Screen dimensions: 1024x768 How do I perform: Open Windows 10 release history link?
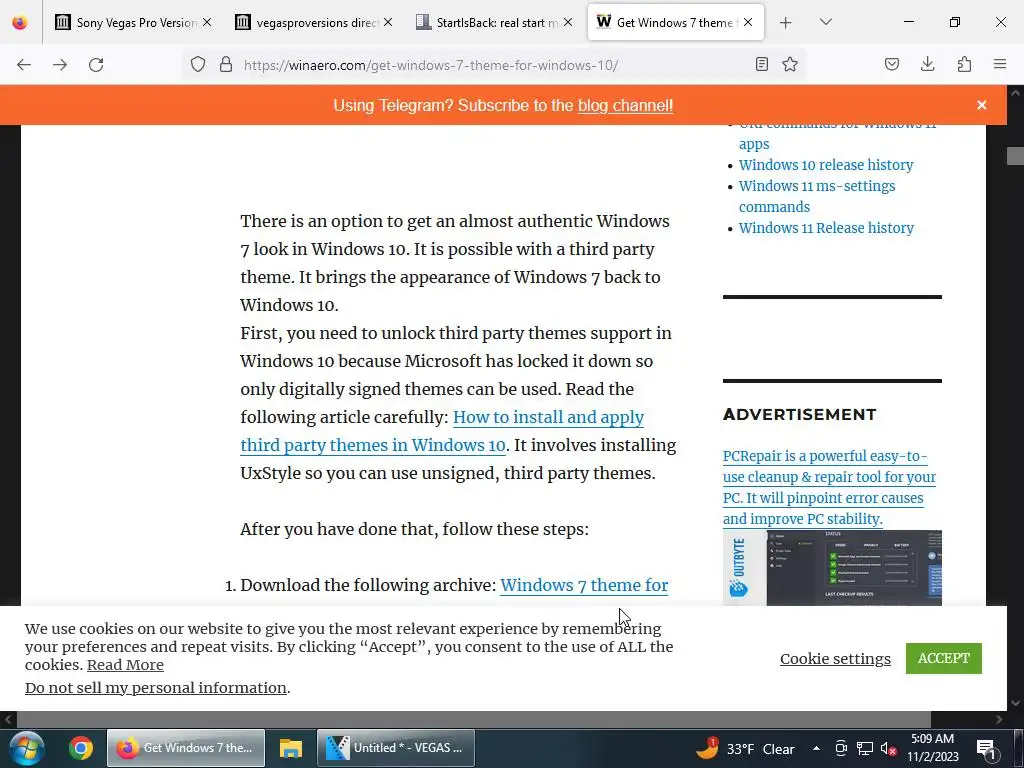click(825, 165)
